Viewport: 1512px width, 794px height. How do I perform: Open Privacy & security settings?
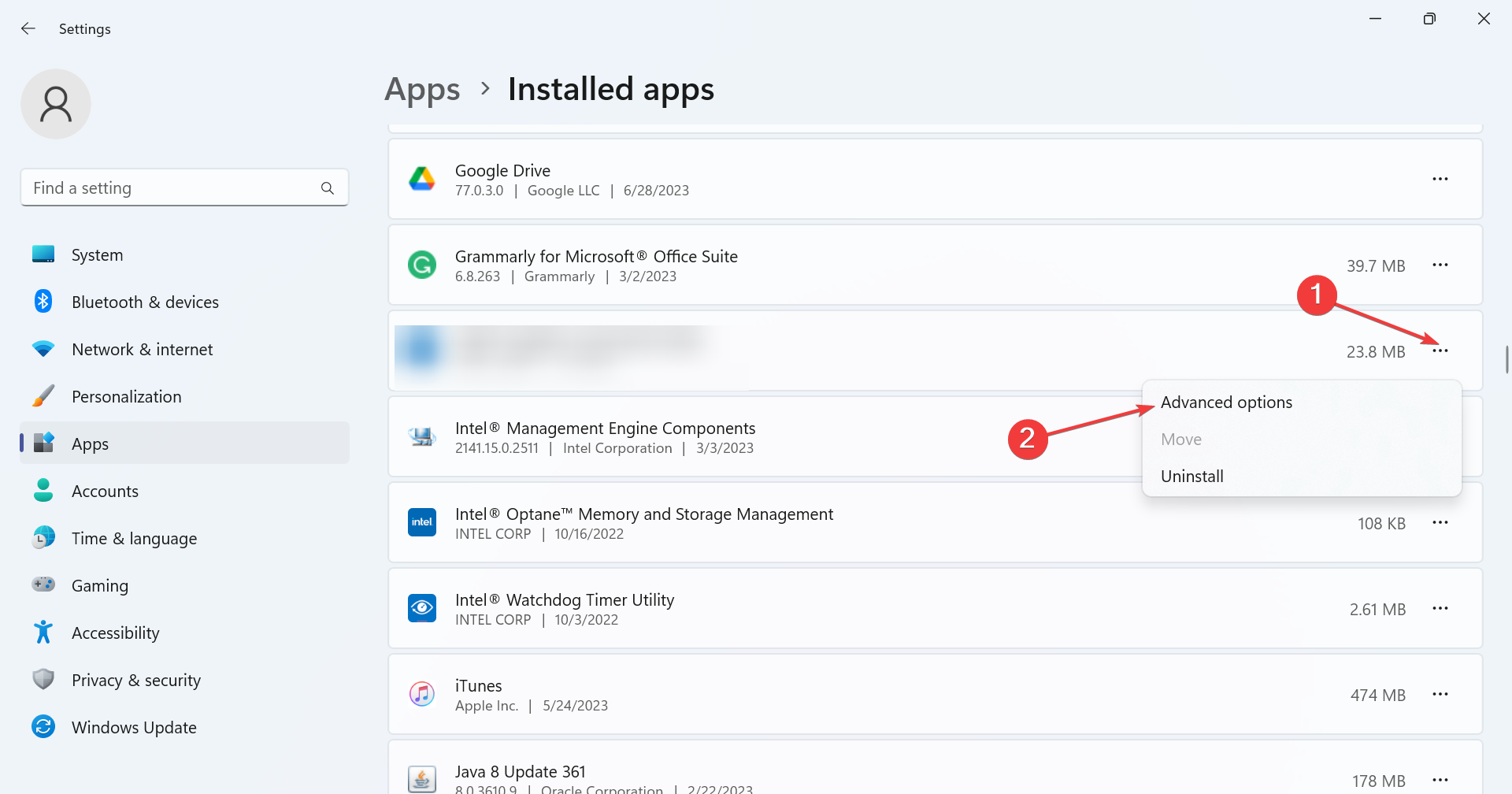click(184, 680)
